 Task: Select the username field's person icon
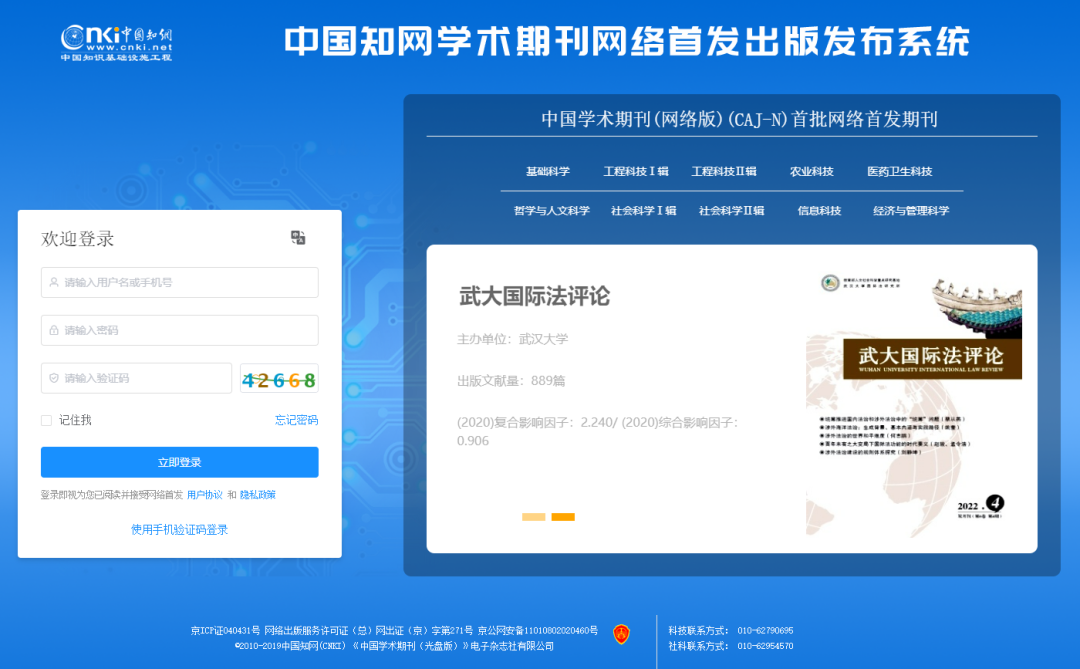54,282
